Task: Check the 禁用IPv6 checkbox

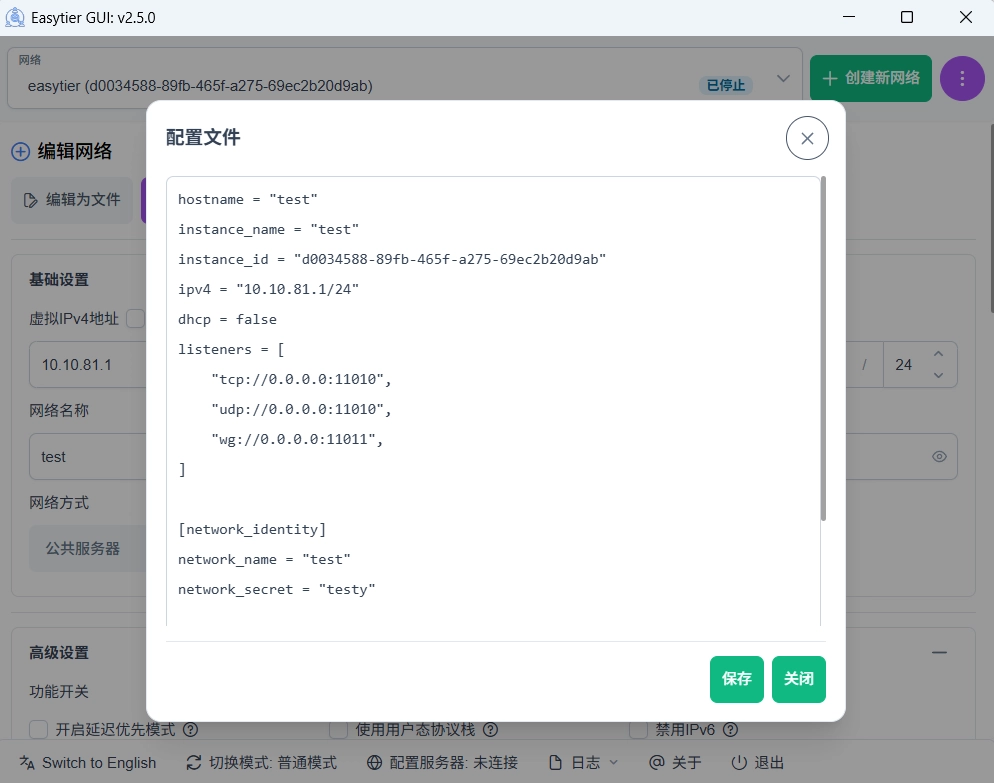Action: point(638,730)
